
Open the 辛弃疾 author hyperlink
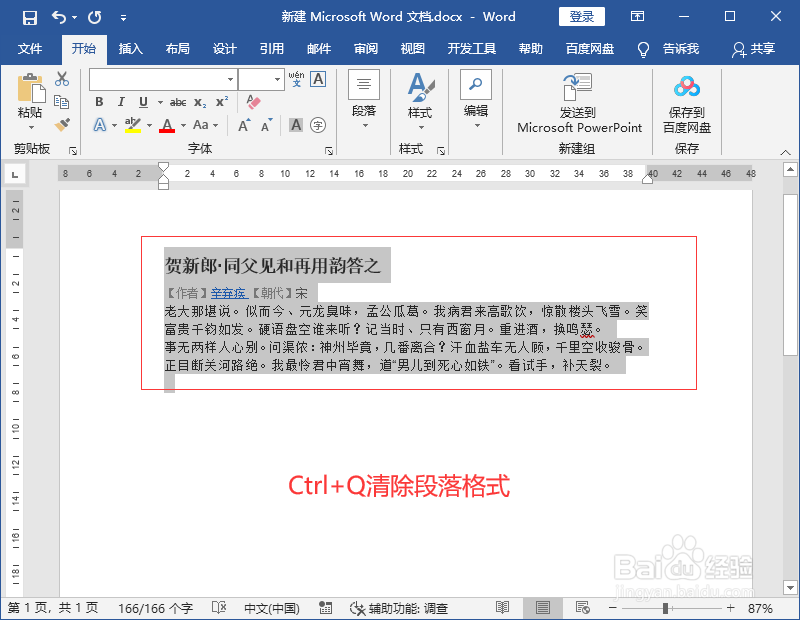coord(229,293)
